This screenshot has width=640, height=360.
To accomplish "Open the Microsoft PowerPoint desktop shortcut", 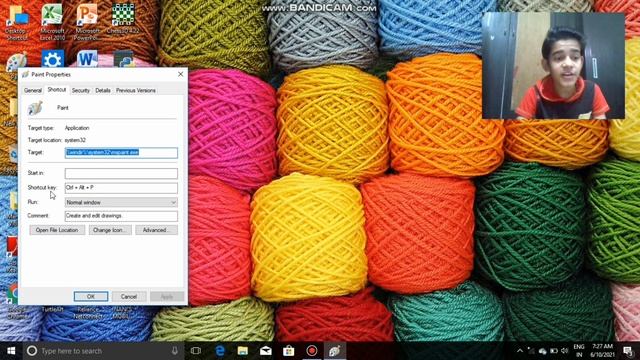I will (87, 21).
